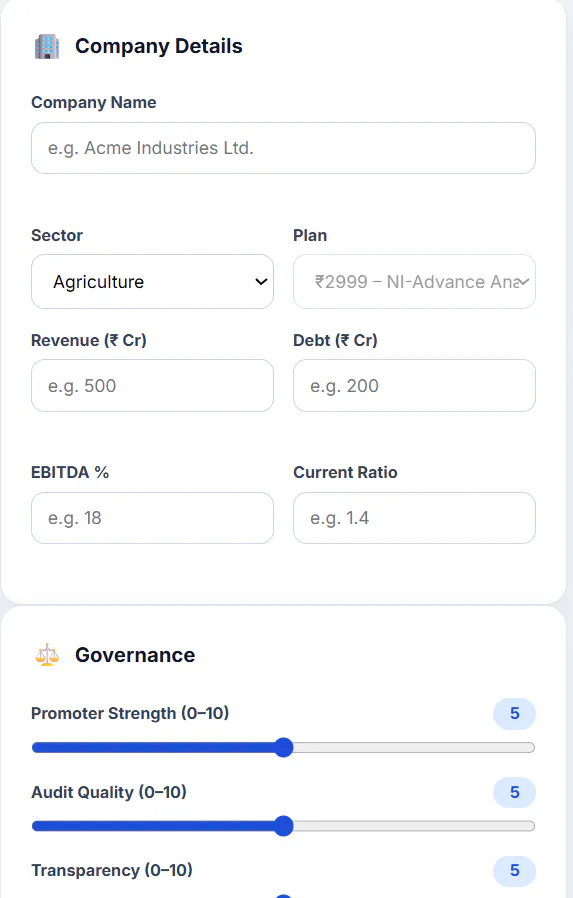Click the Promoter Strength value badge showing 5
Image resolution: width=573 pixels, height=898 pixels.
pyautogui.click(x=515, y=714)
